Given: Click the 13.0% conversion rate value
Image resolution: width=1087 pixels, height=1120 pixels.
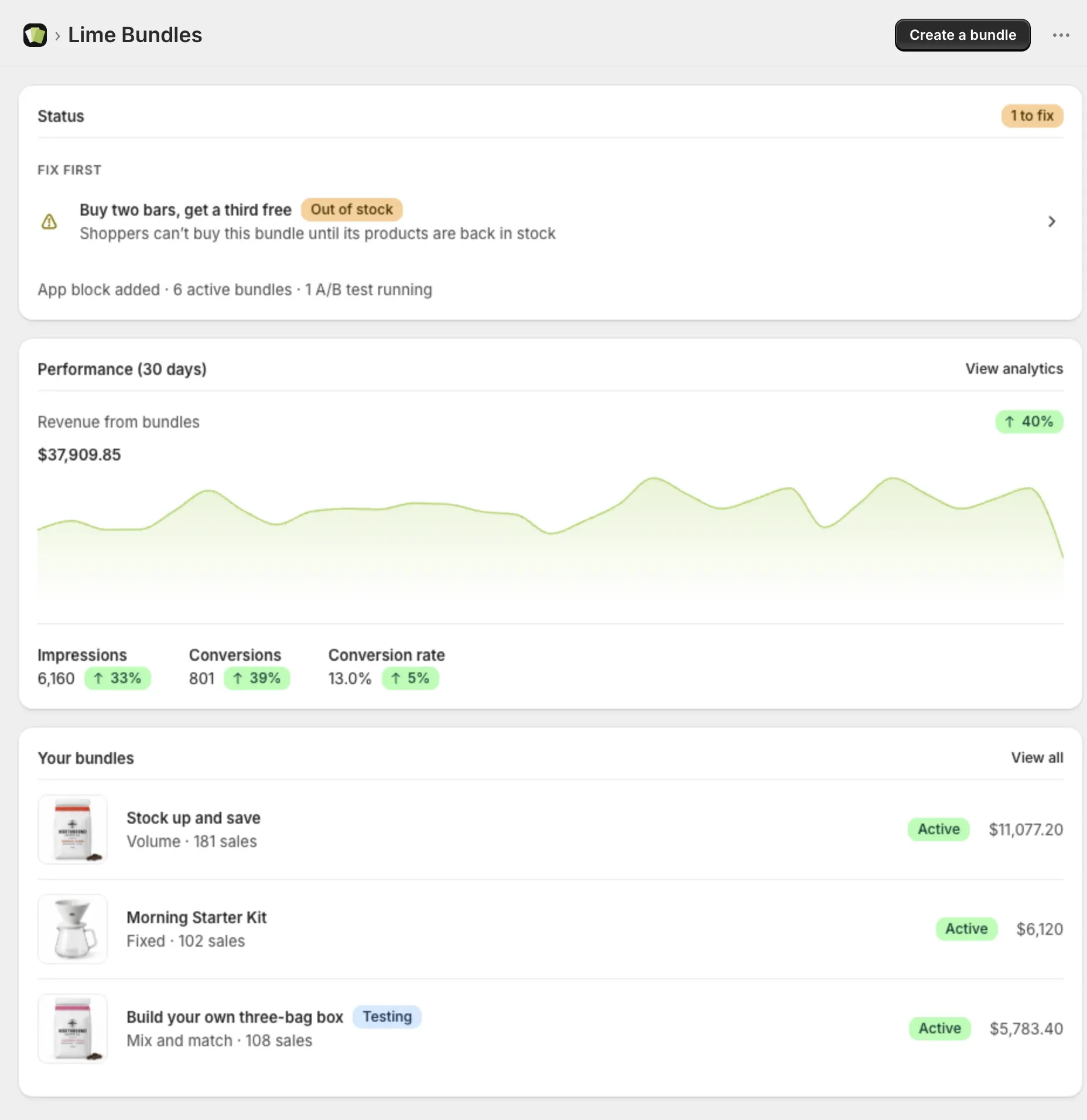Looking at the screenshot, I should point(350,678).
